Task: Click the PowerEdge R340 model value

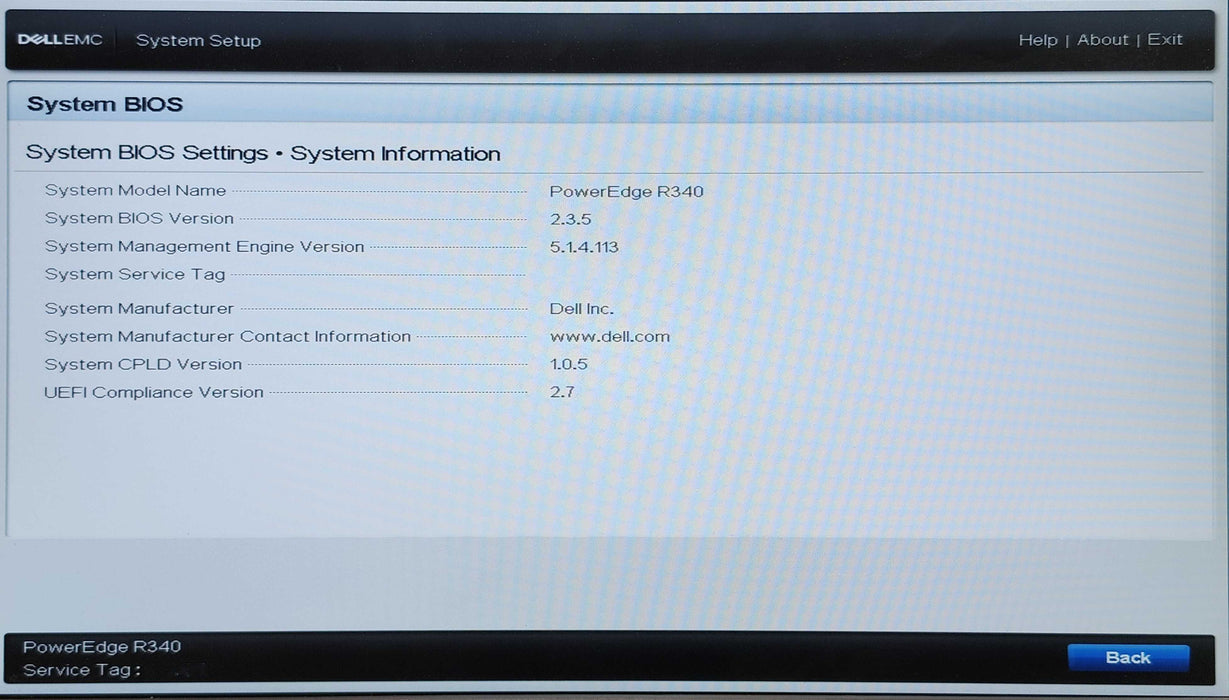Action: pos(627,192)
